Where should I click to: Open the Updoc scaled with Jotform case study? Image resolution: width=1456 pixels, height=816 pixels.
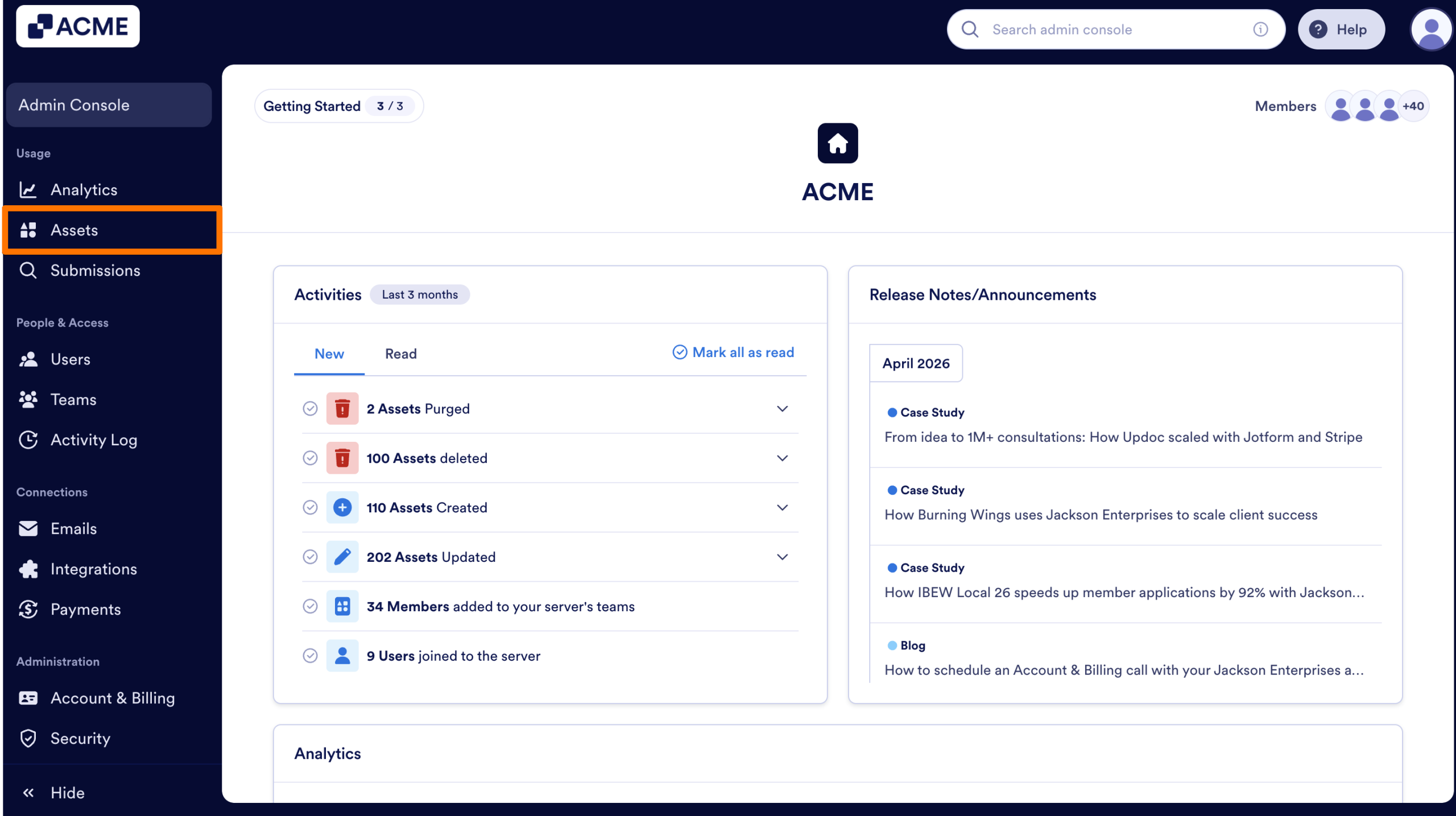1123,437
